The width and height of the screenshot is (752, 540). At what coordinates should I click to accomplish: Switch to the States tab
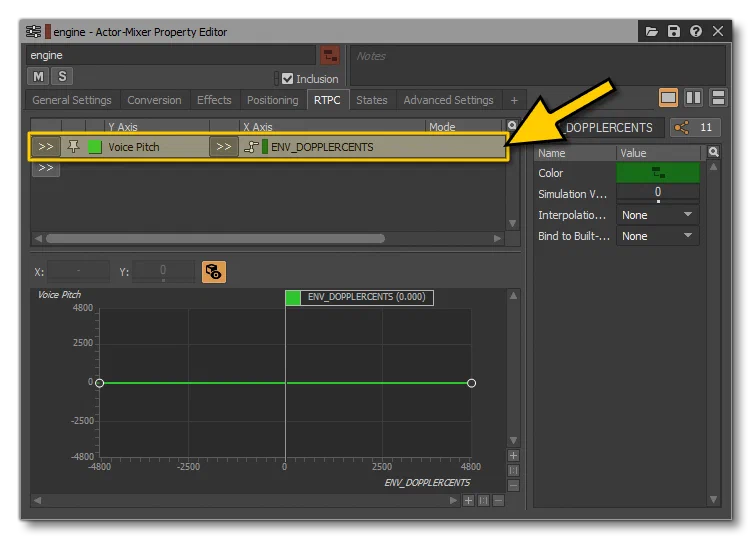[372, 100]
